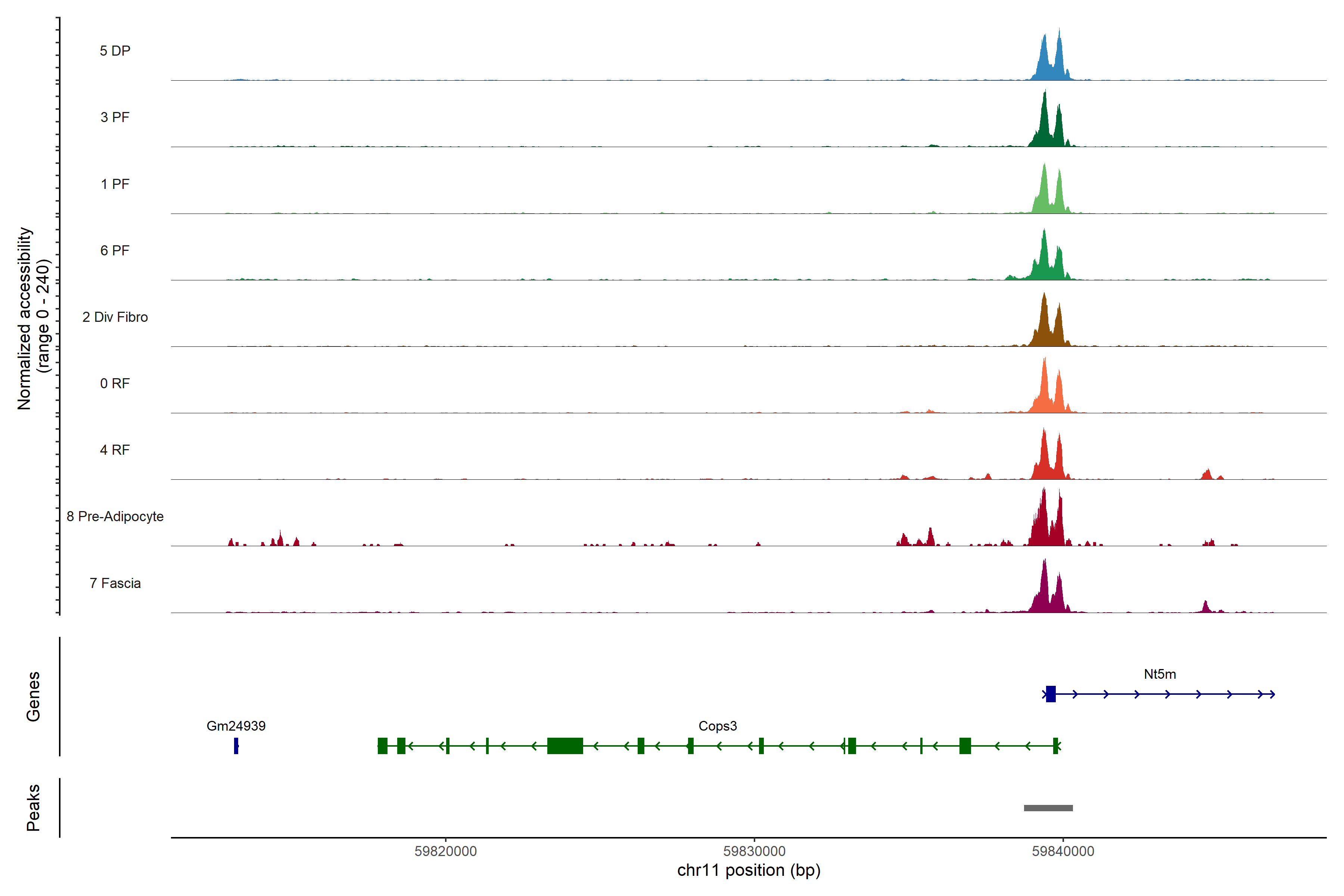The image size is (1344, 896).
Task: Click the 7 Fascia track label
Action: coord(115,584)
